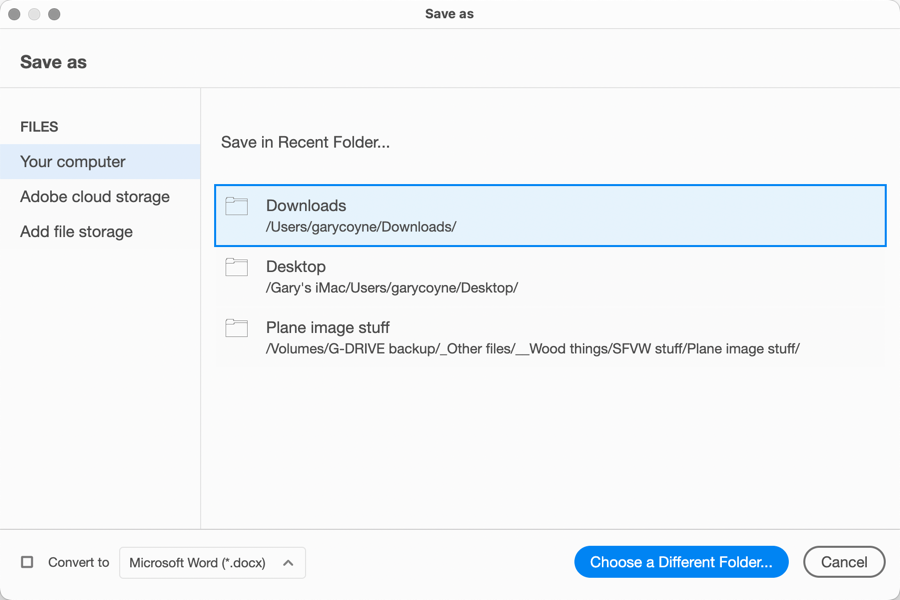The width and height of the screenshot is (900, 600).
Task: Click the Desktop folder icon
Action: pos(236,267)
